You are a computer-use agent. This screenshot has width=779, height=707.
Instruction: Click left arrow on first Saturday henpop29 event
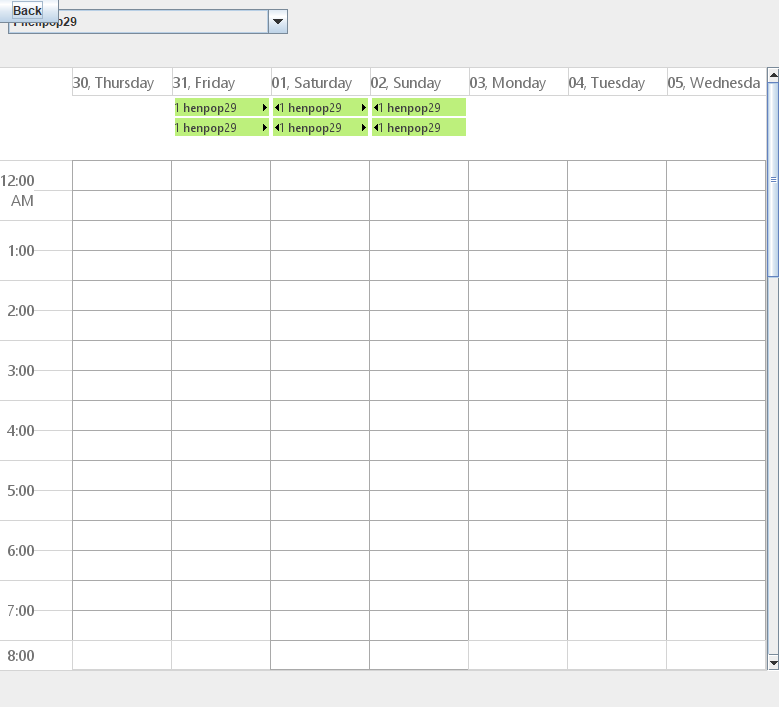pyautogui.click(x=277, y=108)
